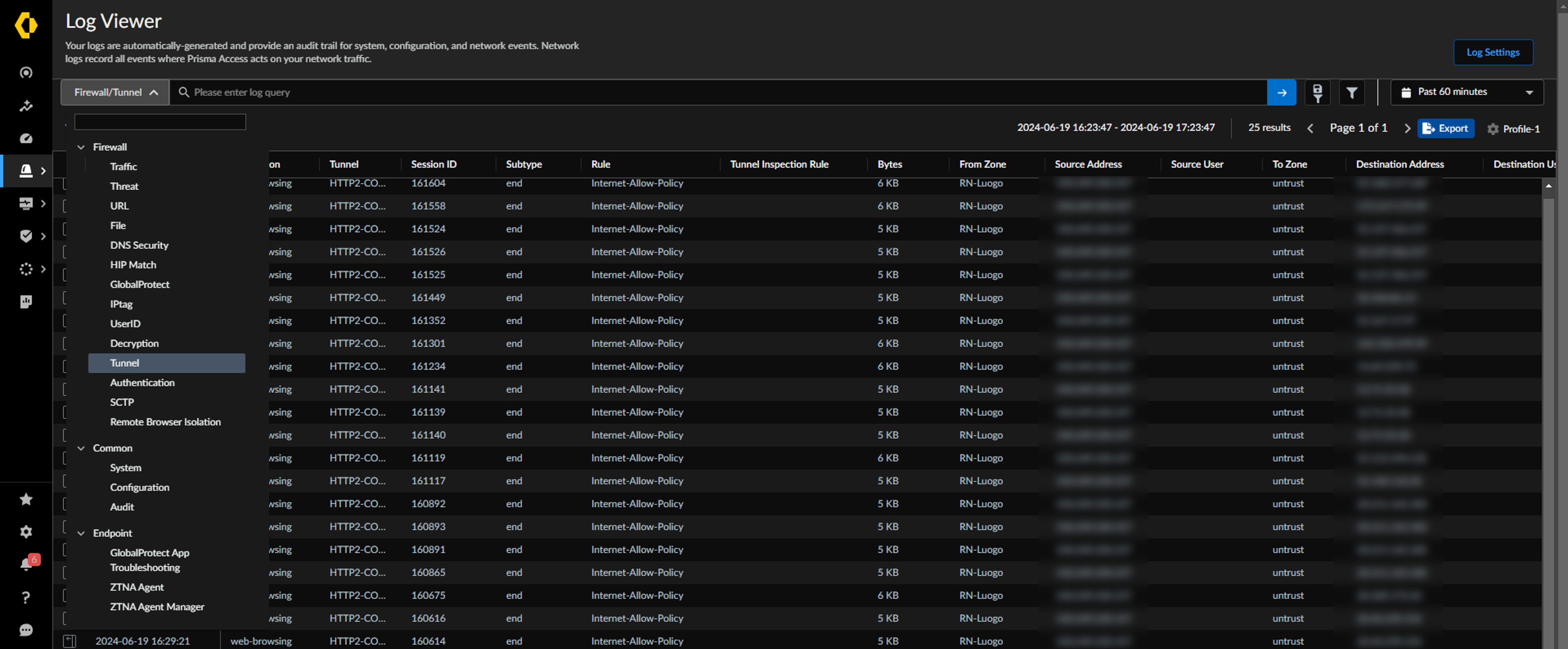This screenshot has width=1568, height=649.
Task: Click the log type search box in dropdown
Action: (160, 122)
